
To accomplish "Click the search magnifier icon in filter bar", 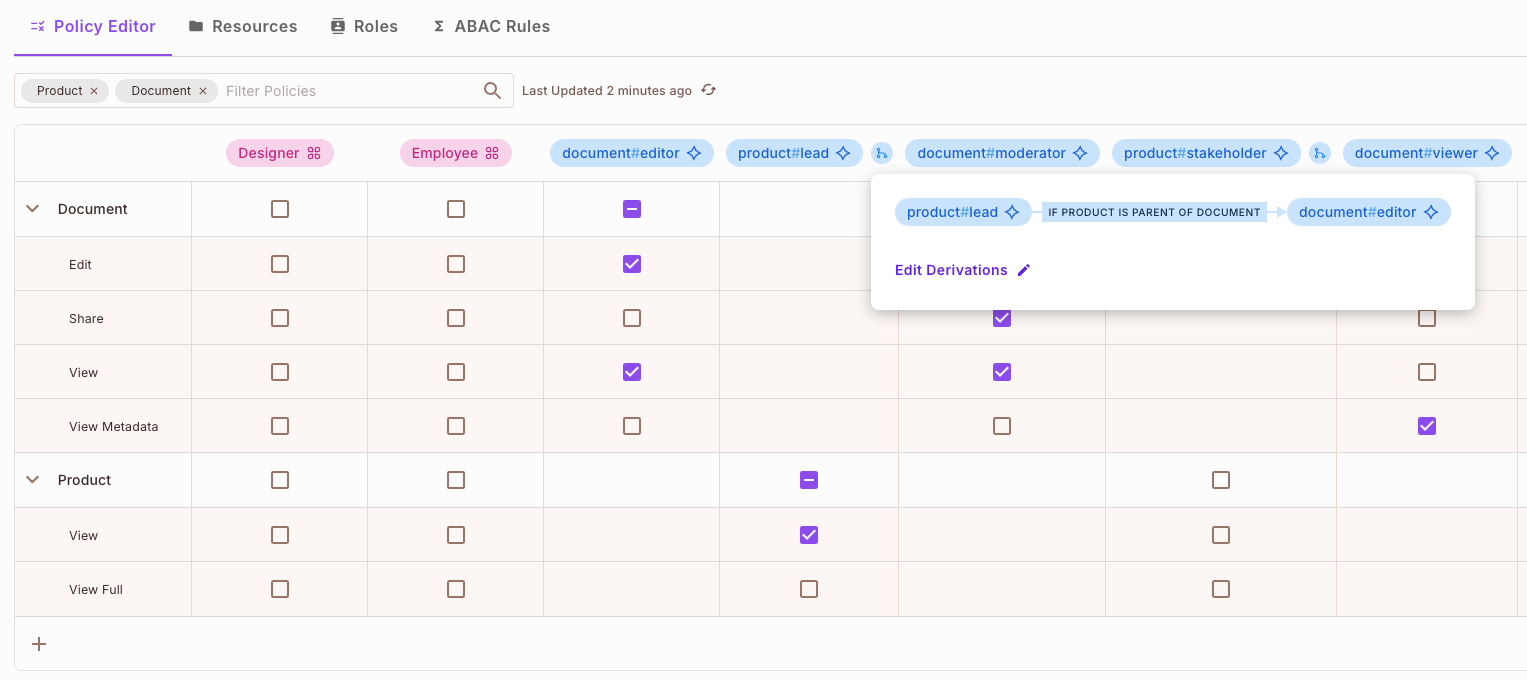I will pos(492,91).
